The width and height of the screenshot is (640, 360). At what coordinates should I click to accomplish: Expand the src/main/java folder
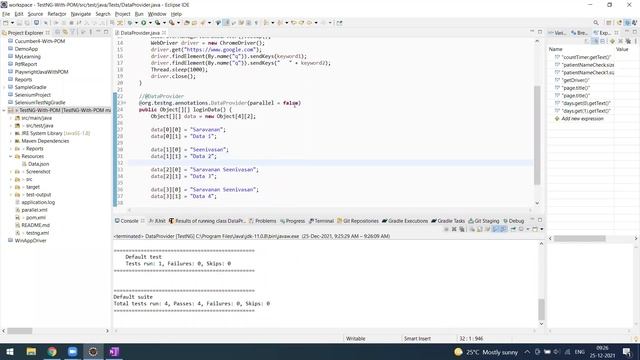coord(11,118)
